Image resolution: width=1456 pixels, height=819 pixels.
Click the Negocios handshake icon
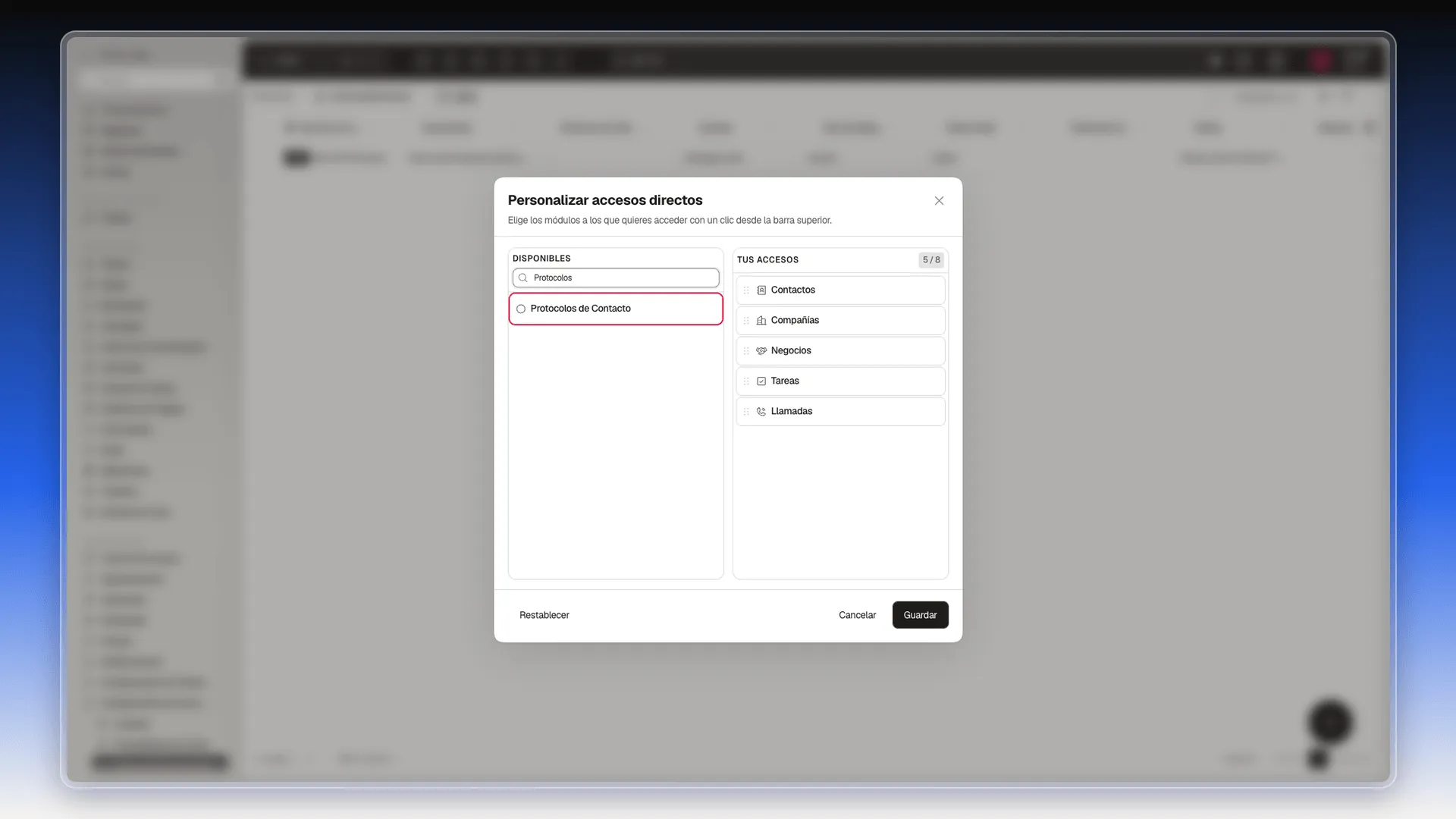click(x=761, y=351)
